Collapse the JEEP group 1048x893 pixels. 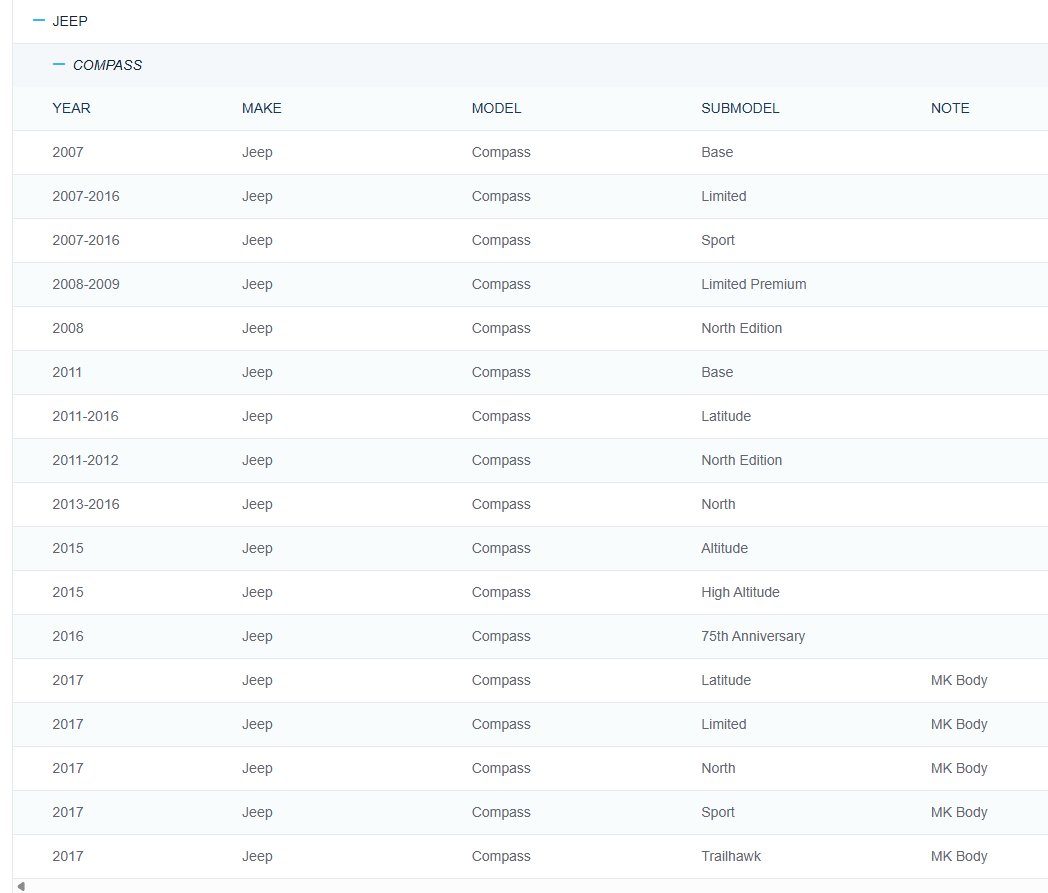[39, 20]
